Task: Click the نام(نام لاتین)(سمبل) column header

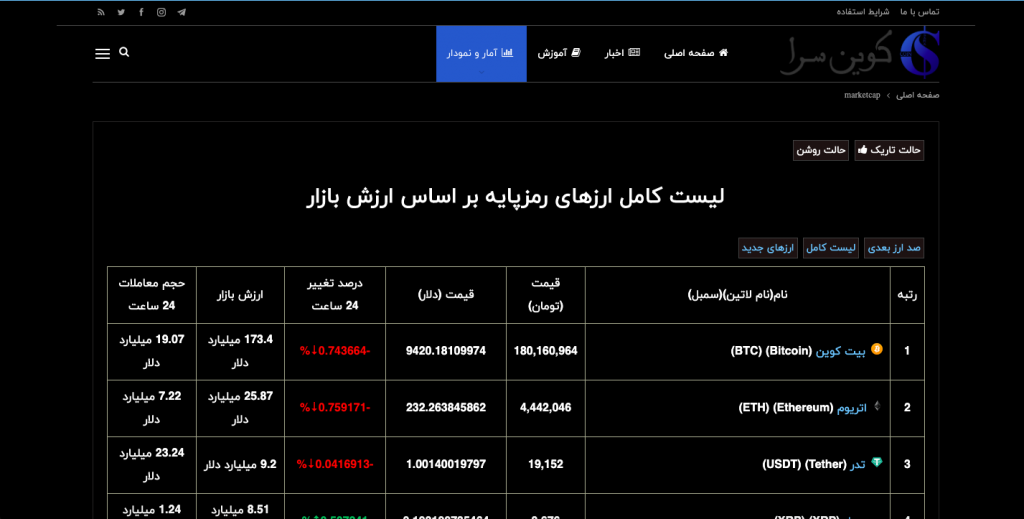Action: click(738, 295)
